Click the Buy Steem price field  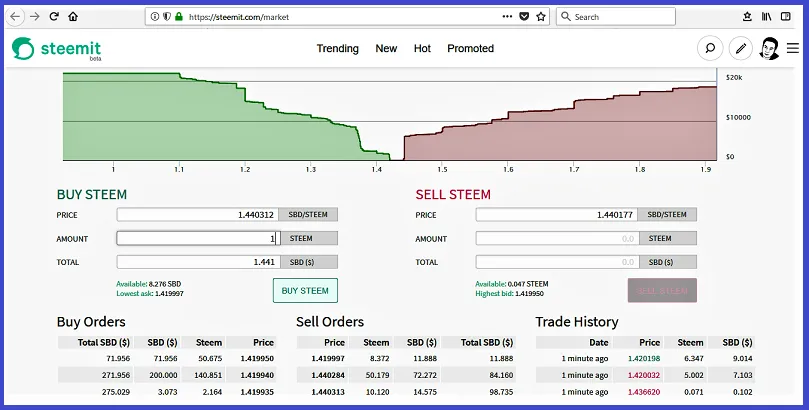[198, 215]
